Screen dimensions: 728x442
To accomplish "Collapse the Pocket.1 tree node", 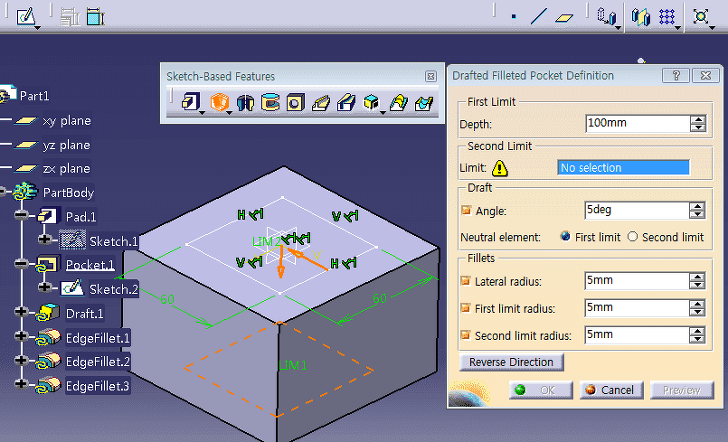I will click(x=21, y=264).
